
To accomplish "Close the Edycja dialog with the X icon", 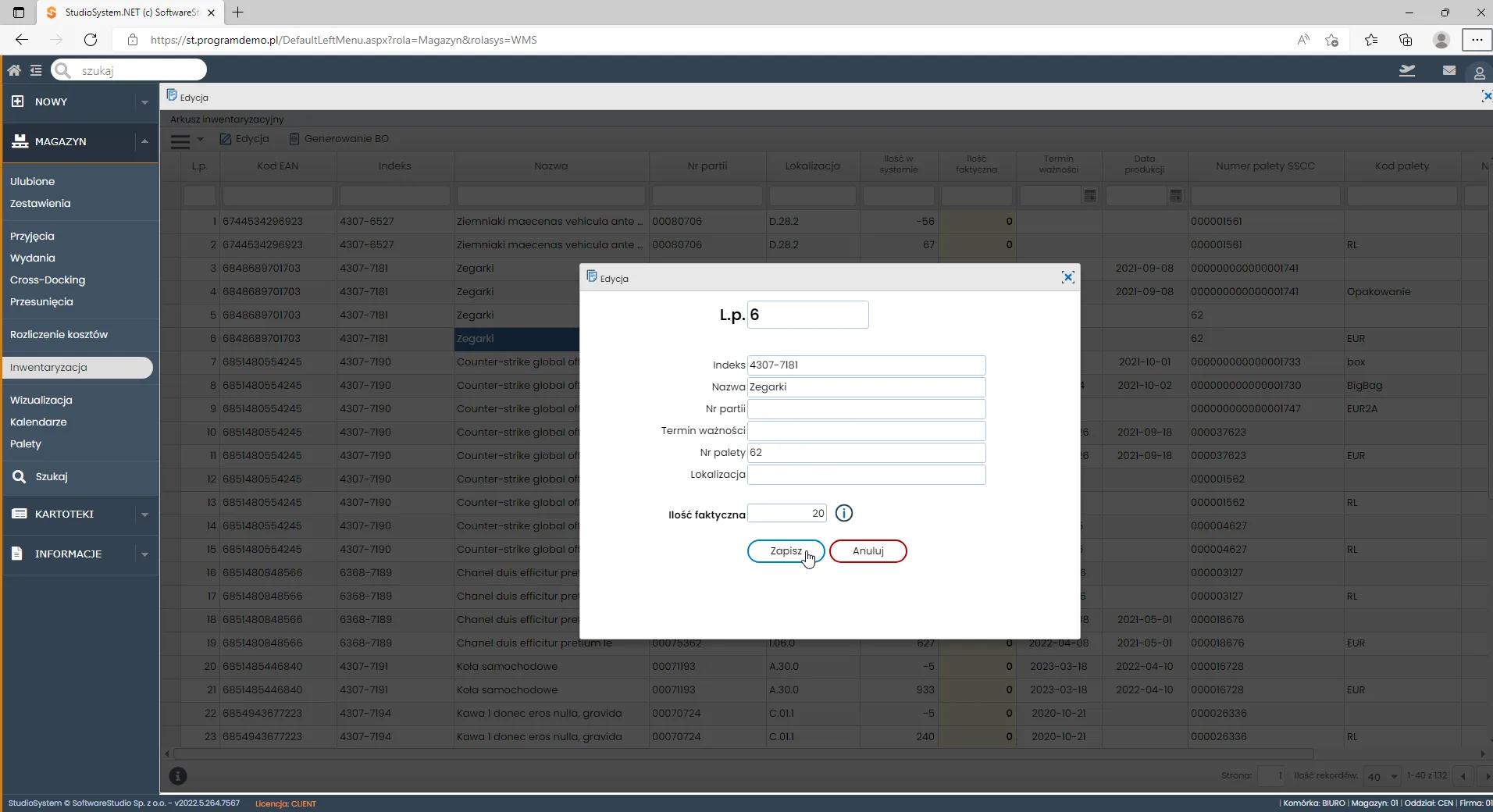I will (x=1067, y=277).
